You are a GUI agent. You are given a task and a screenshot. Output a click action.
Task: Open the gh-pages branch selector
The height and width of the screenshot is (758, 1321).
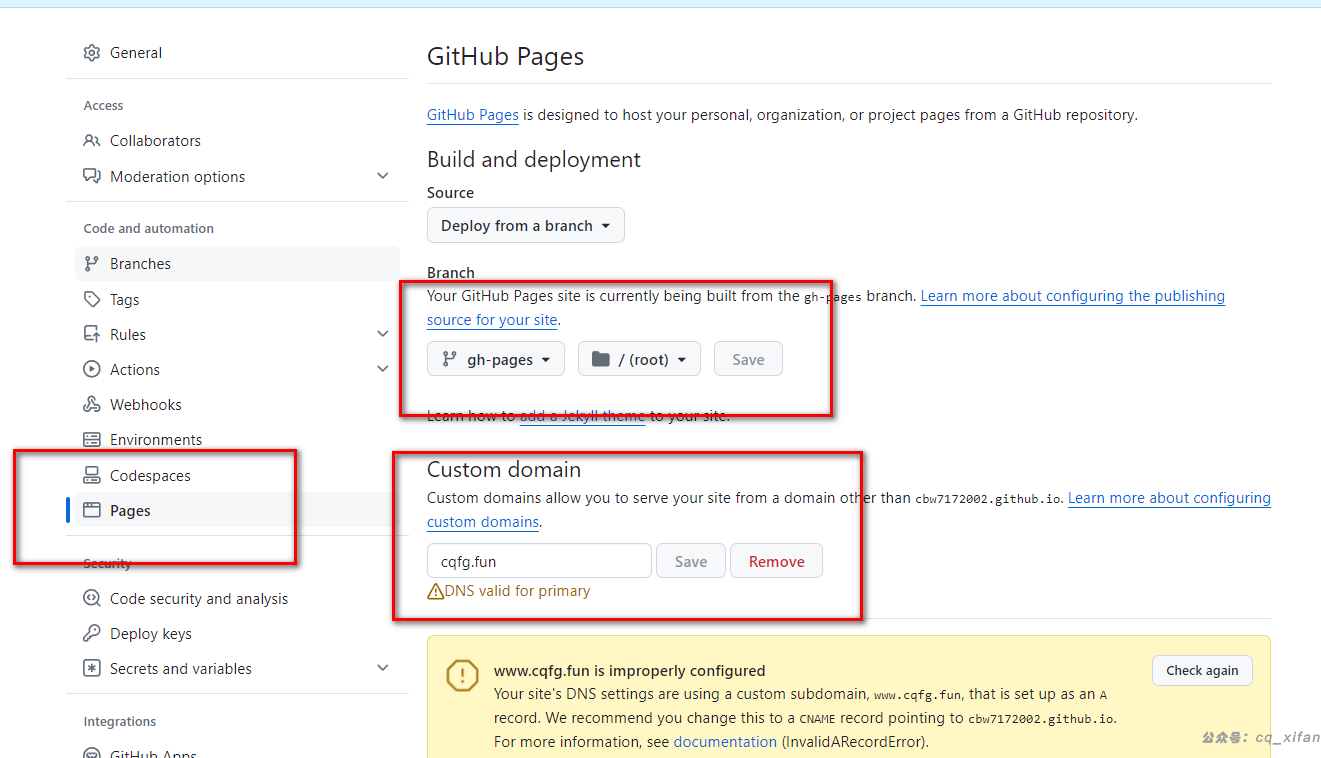pos(496,360)
